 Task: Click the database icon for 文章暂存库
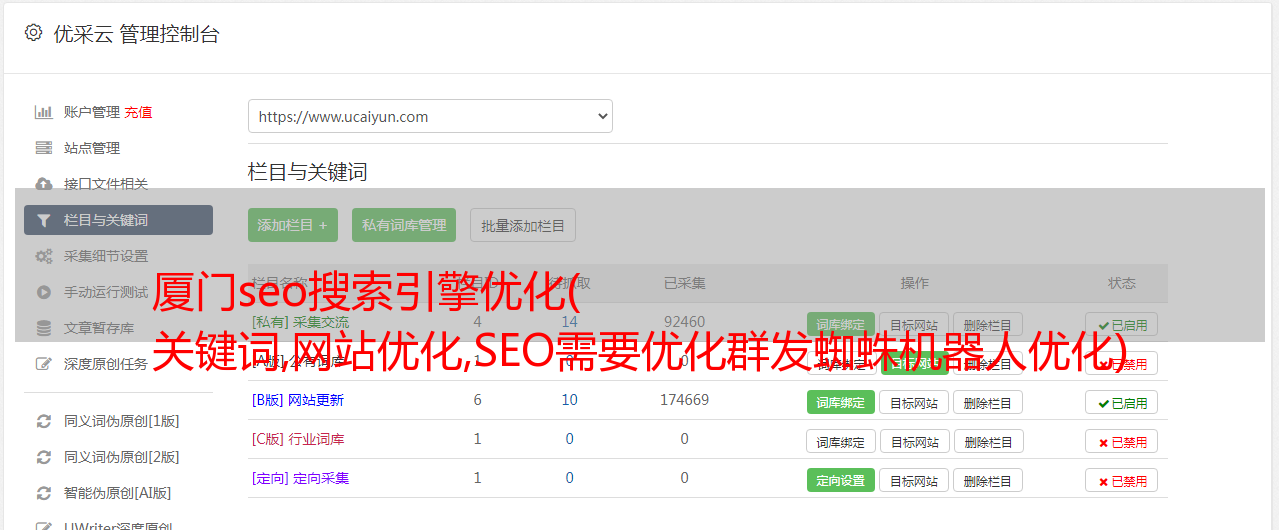click(x=44, y=328)
